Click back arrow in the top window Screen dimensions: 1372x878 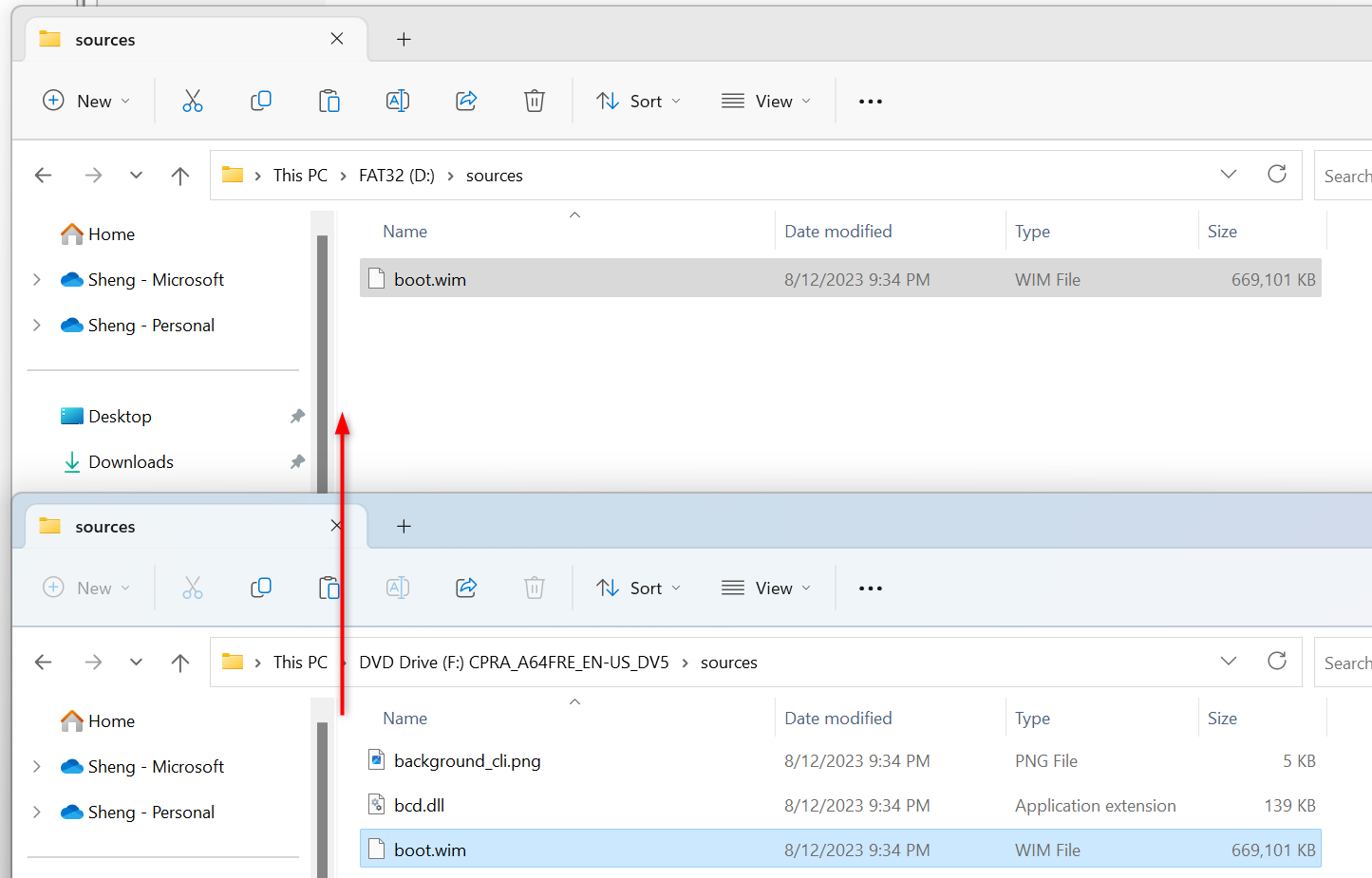pyautogui.click(x=44, y=176)
